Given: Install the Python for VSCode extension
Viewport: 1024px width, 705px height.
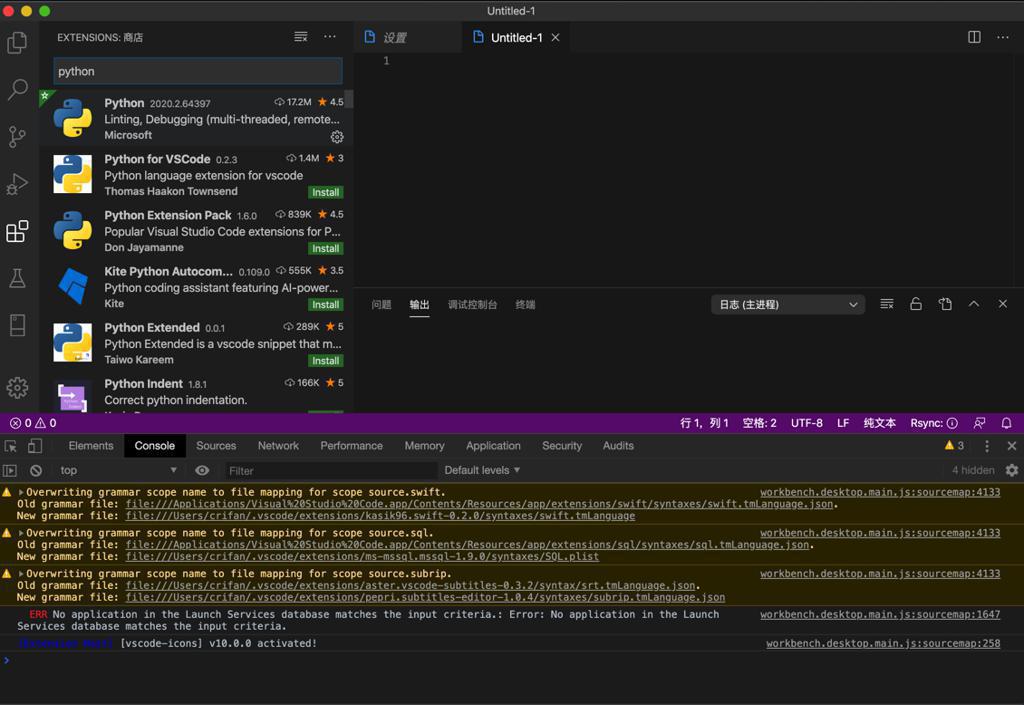Looking at the screenshot, I should click(325, 192).
